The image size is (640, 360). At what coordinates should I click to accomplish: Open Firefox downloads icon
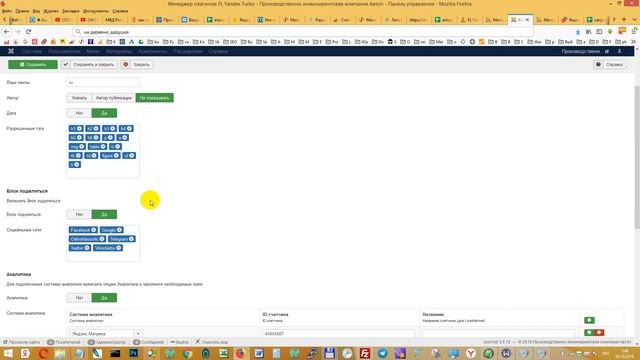coord(578,31)
